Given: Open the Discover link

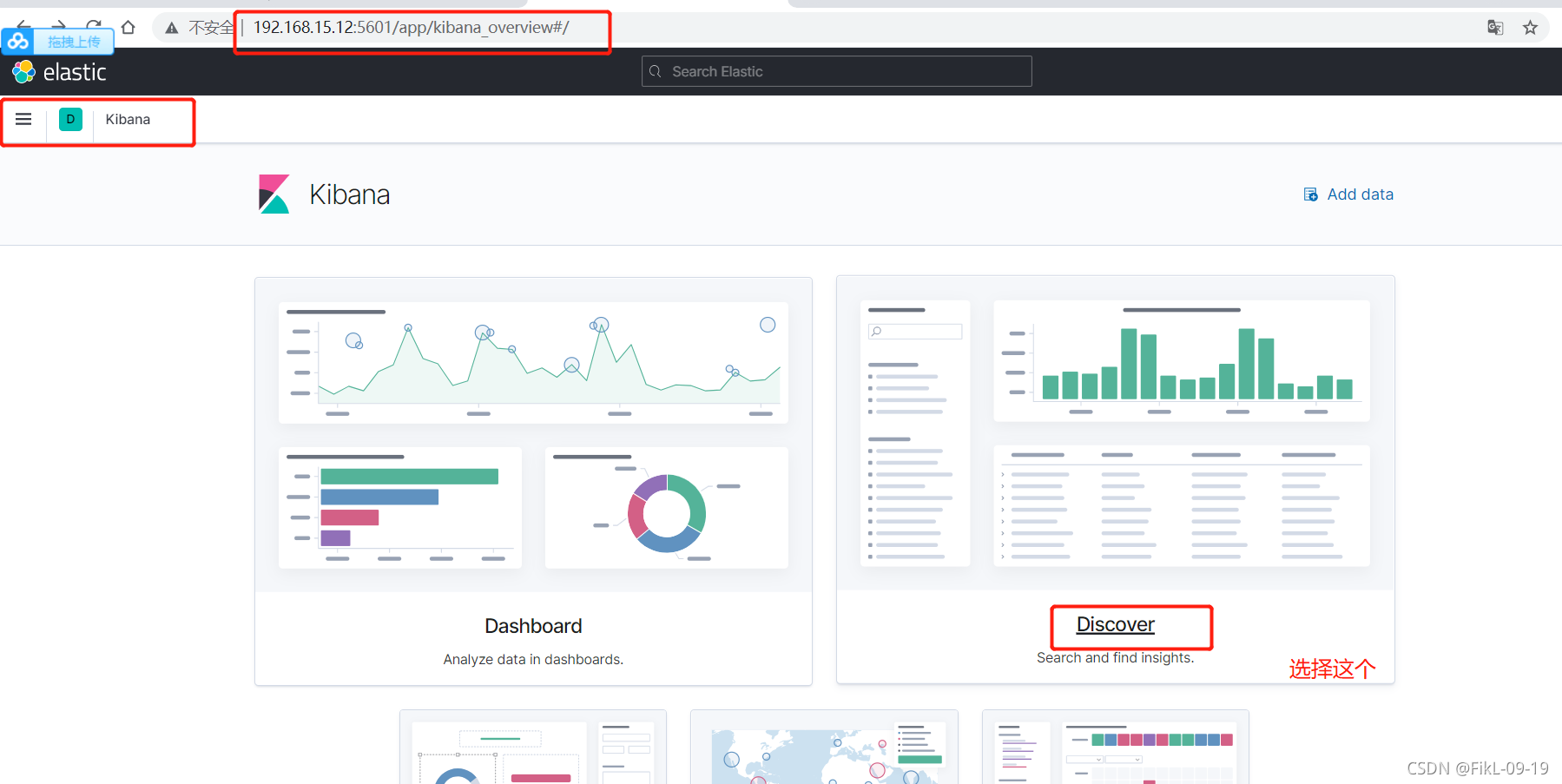Looking at the screenshot, I should 1115,624.
